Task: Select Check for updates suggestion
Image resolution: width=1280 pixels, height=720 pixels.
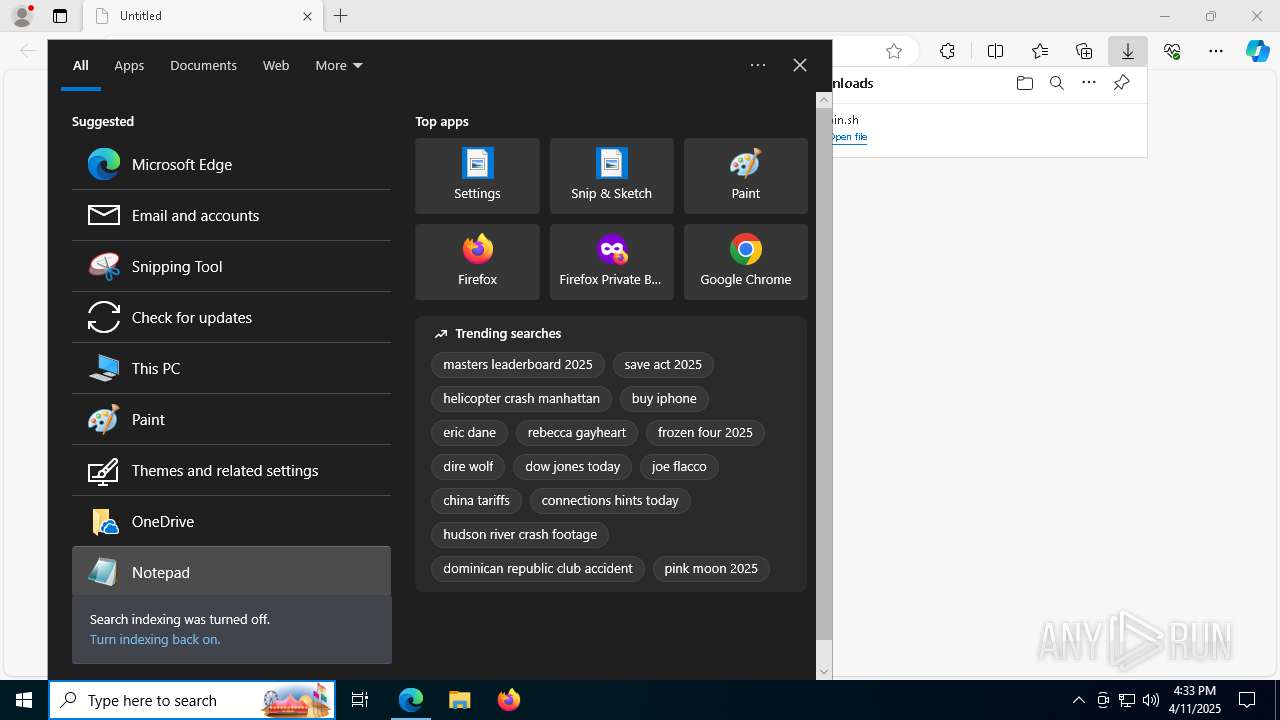Action: pos(231,317)
